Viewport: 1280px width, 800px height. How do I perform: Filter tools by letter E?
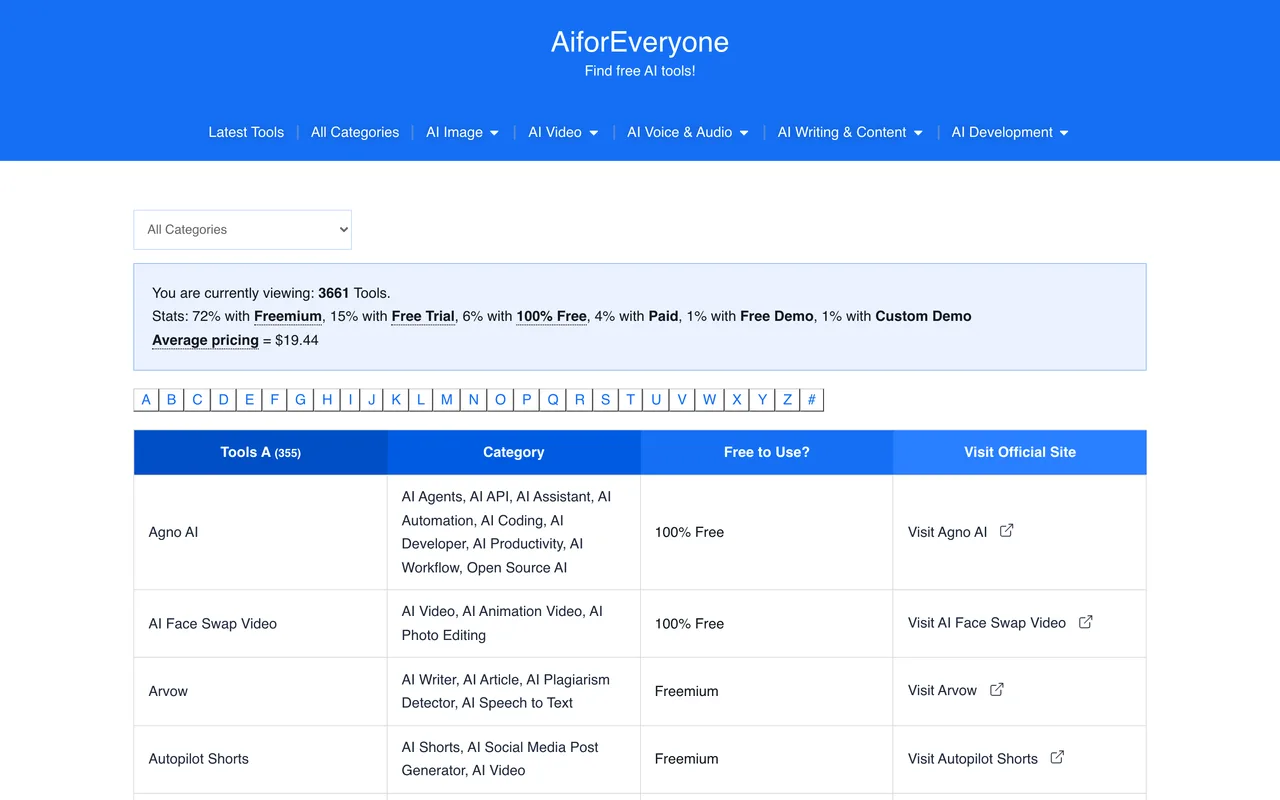(249, 400)
